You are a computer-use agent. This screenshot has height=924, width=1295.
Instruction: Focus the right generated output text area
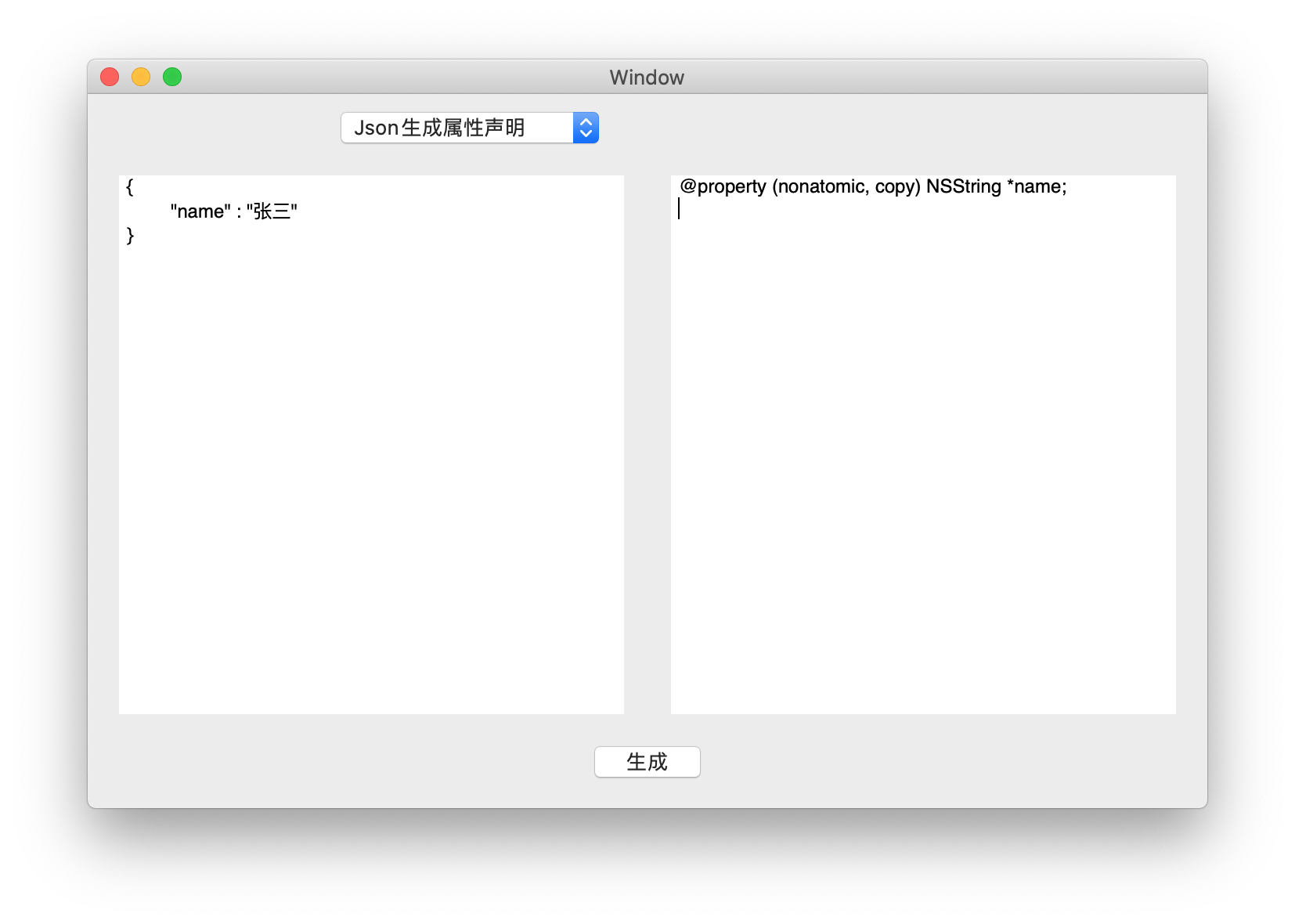[x=923, y=445]
